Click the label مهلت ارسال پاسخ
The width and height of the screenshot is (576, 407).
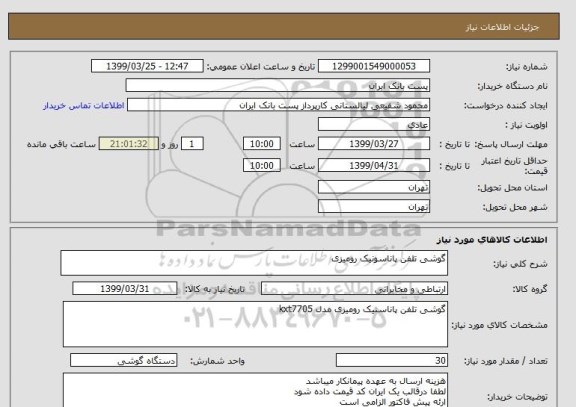pos(510,144)
